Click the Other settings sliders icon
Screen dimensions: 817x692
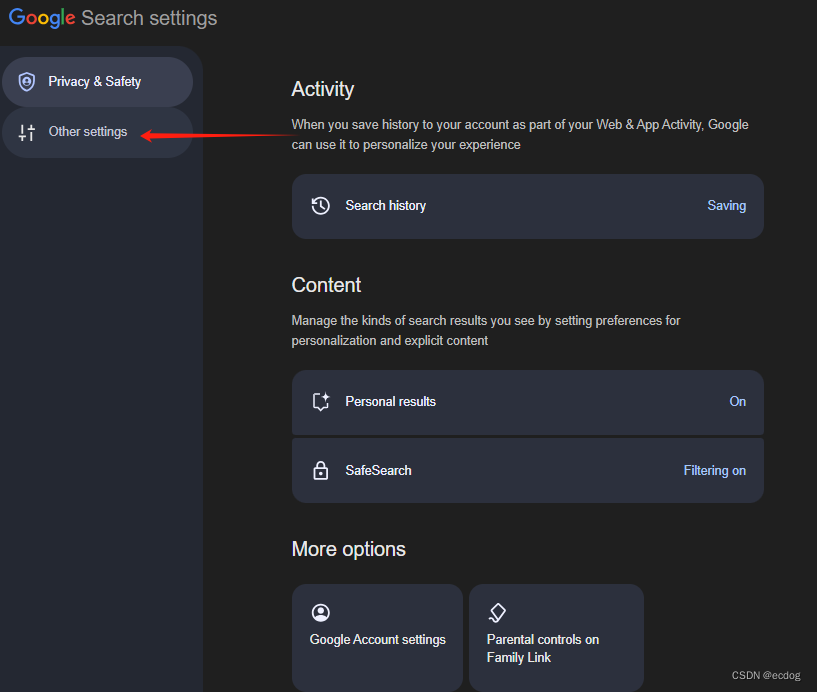tap(27, 132)
